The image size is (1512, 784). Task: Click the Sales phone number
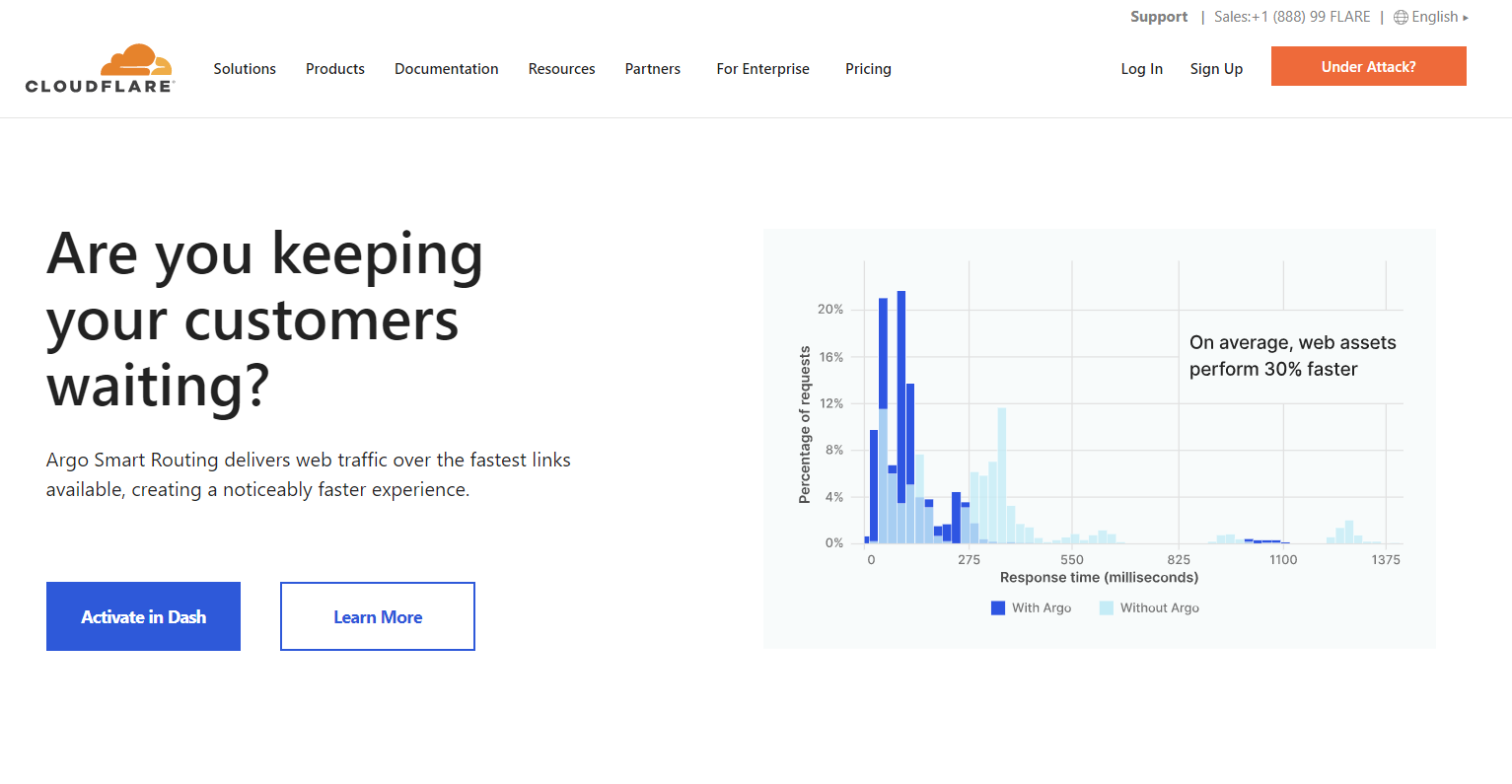tap(1292, 17)
